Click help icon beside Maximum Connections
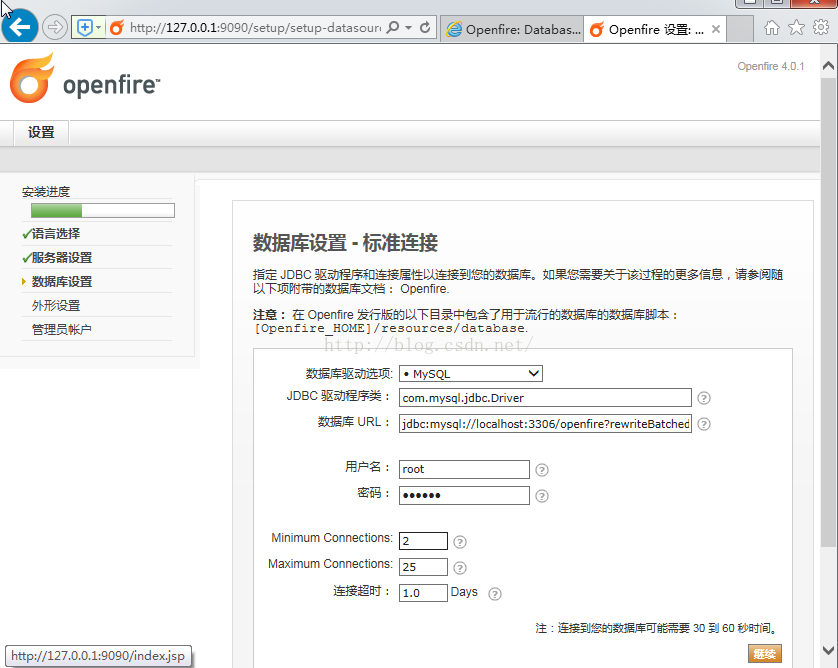Image resolution: width=838 pixels, height=668 pixels. point(460,568)
